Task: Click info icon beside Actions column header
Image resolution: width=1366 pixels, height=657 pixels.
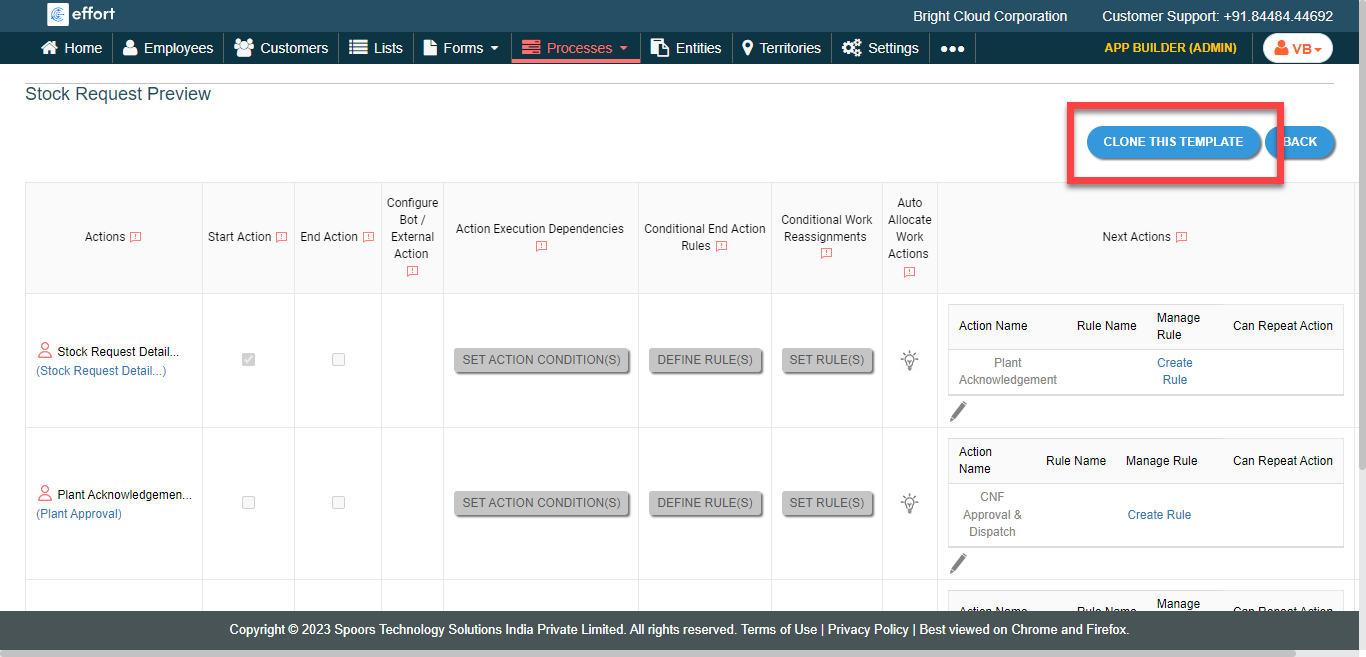Action: [x=136, y=237]
